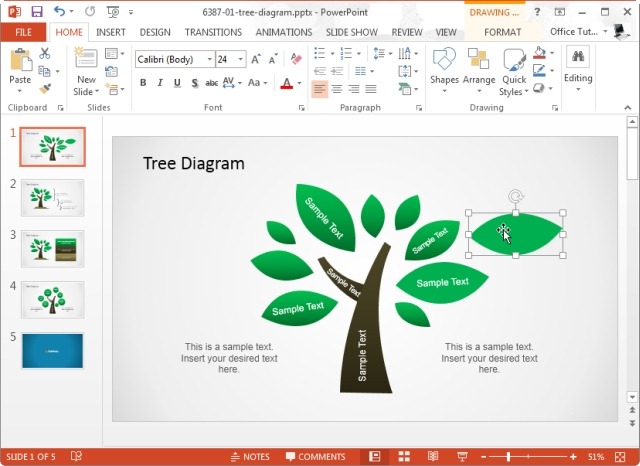Undo the last action
This screenshot has height=466, width=640.
point(60,11)
